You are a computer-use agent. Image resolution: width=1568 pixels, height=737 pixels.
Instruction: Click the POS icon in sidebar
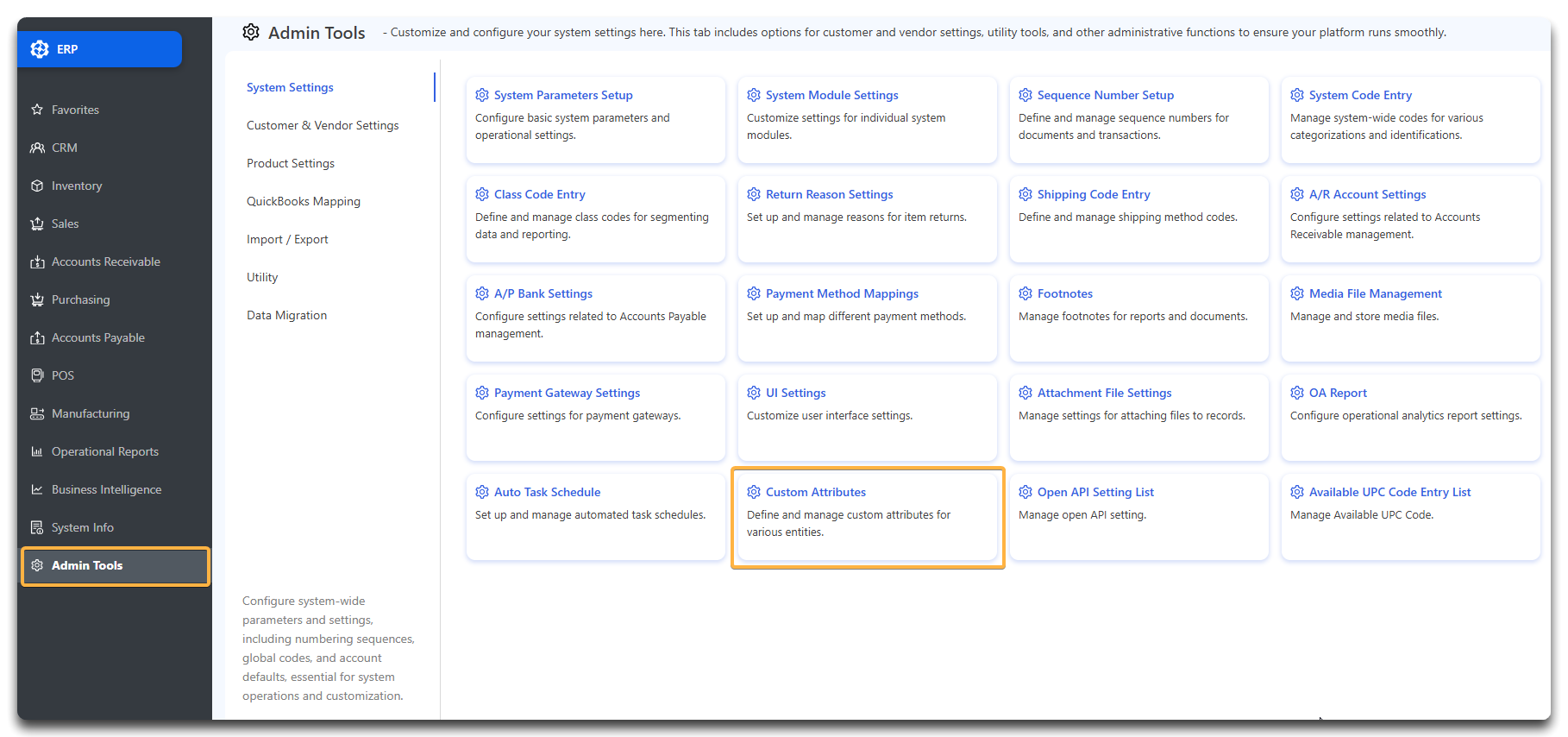(x=37, y=375)
